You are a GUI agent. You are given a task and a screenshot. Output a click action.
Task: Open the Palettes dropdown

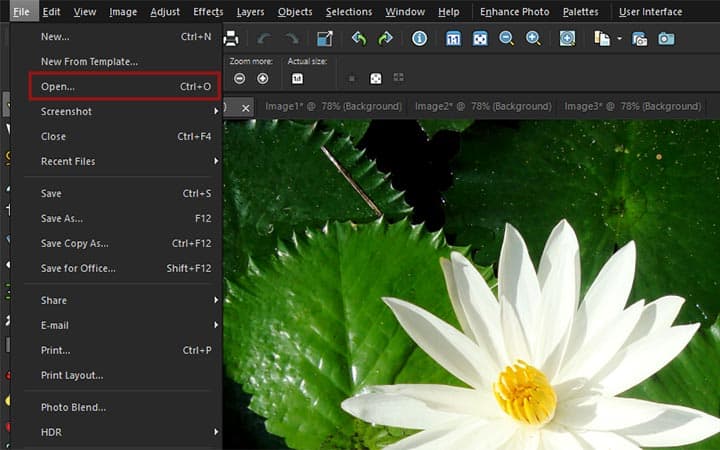(x=580, y=11)
